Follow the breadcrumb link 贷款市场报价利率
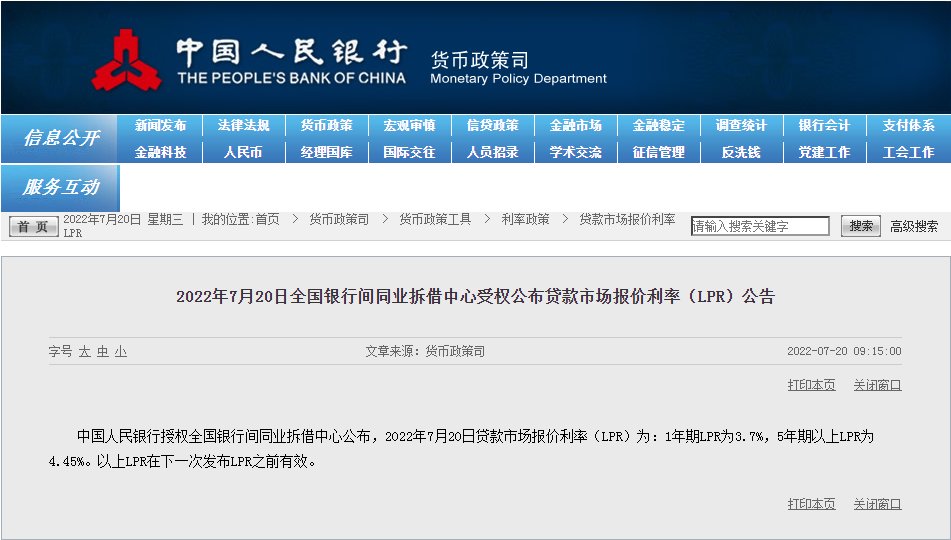 click(627, 220)
